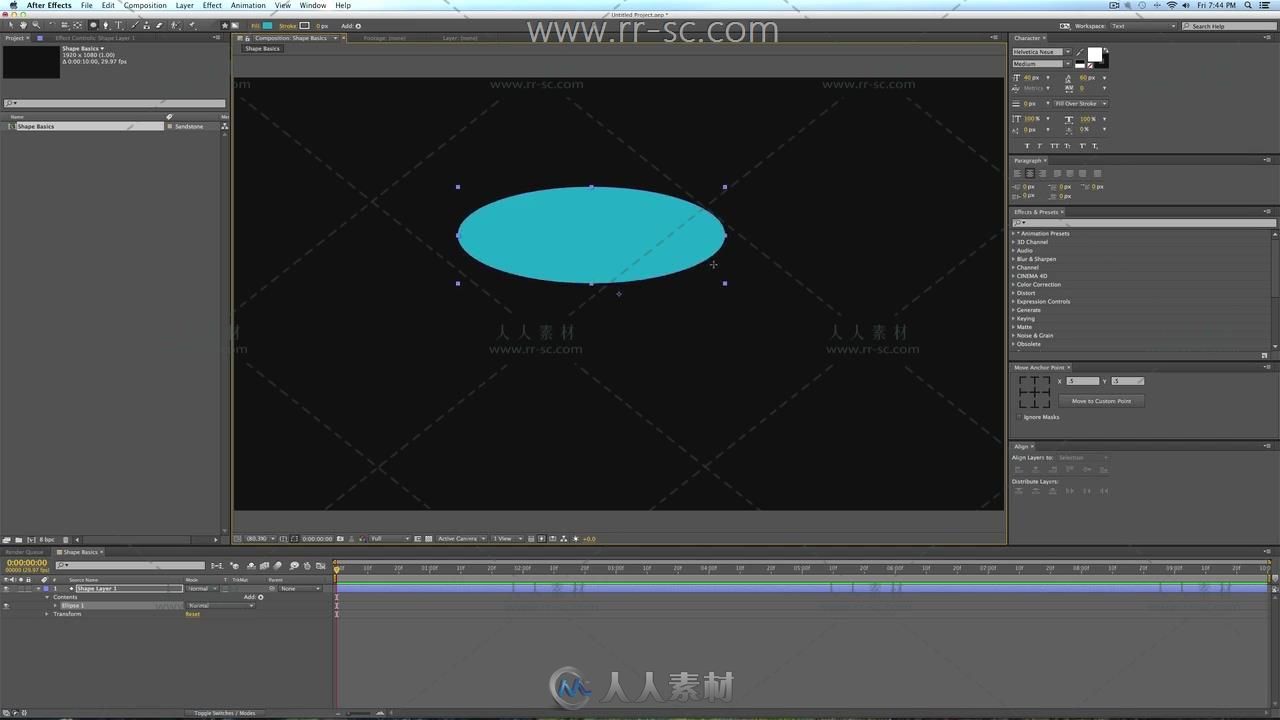Toggle Toggle Switches / Modes

click(x=225, y=713)
